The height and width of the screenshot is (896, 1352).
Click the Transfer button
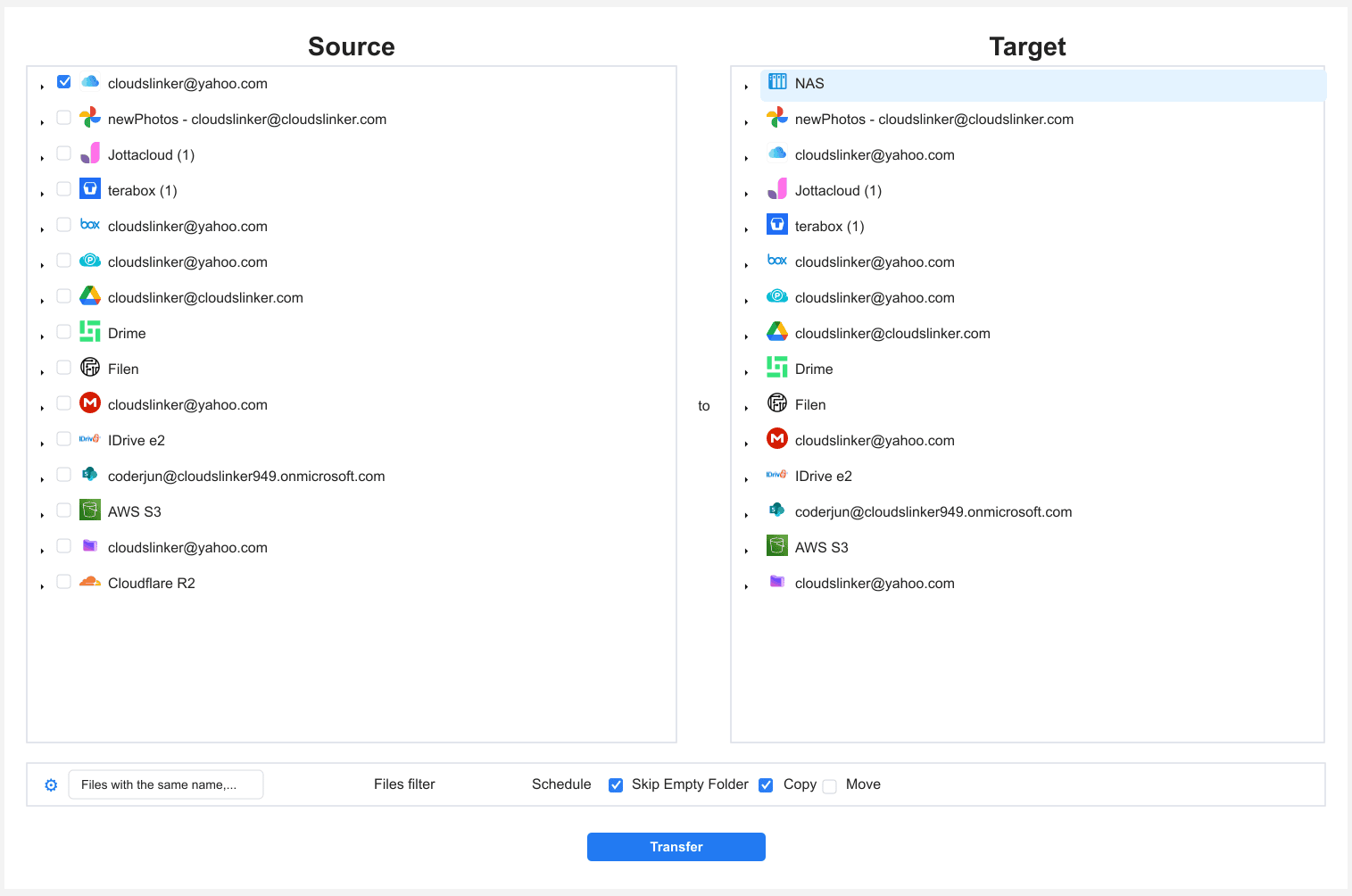(x=676, y=847)
